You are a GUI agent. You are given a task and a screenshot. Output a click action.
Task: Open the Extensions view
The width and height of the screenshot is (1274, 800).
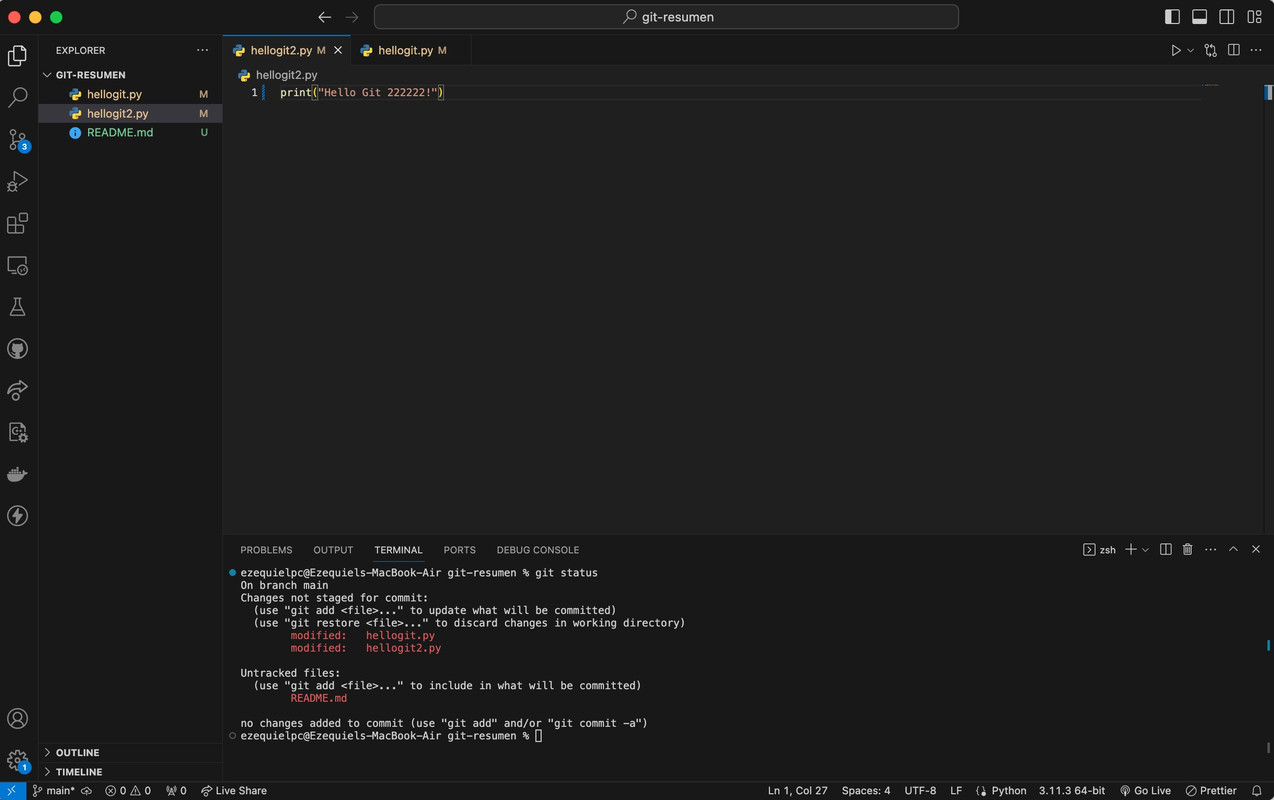[17, 223]
